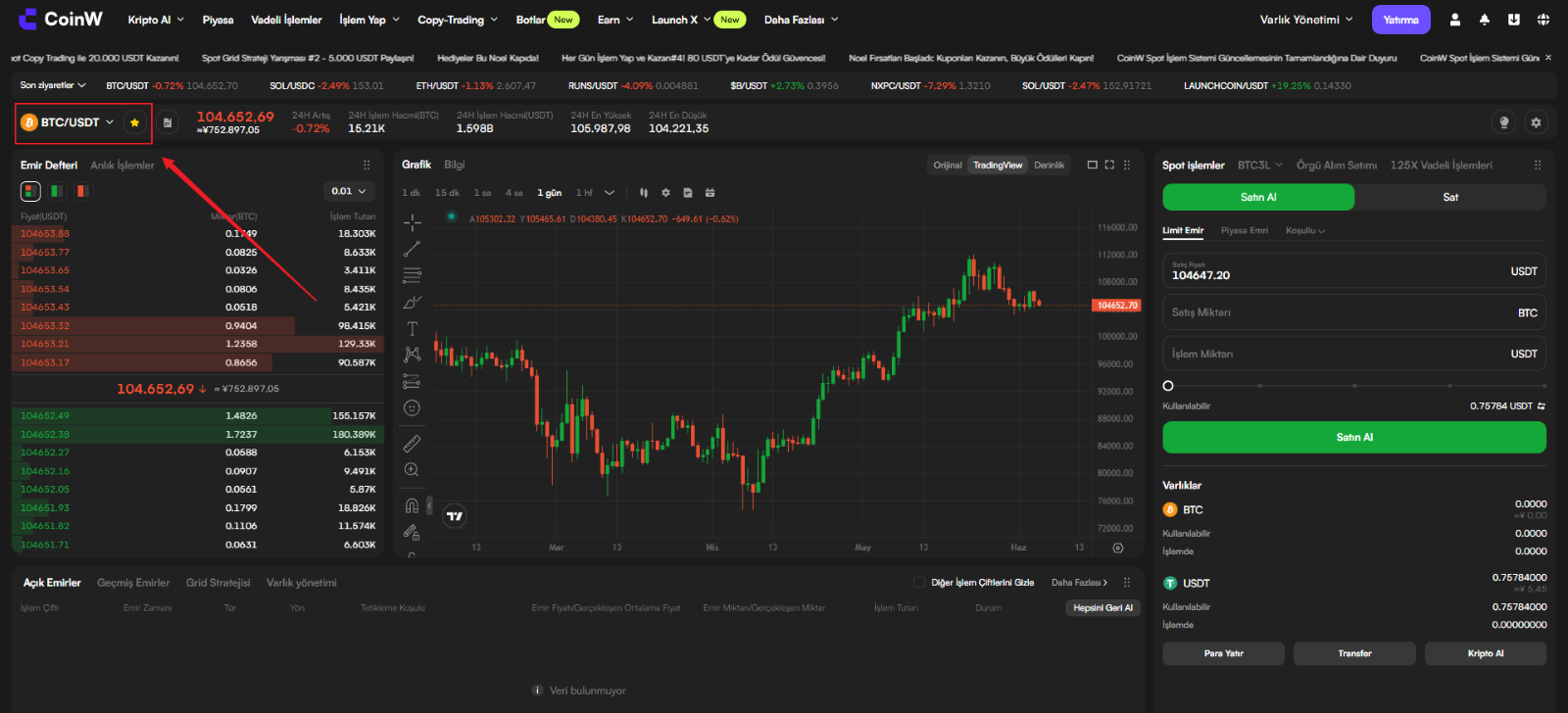Viewport: 1568px width, 713px height.
Task: Open the lightbulb tips icon
Action: tap(1503, 122)
